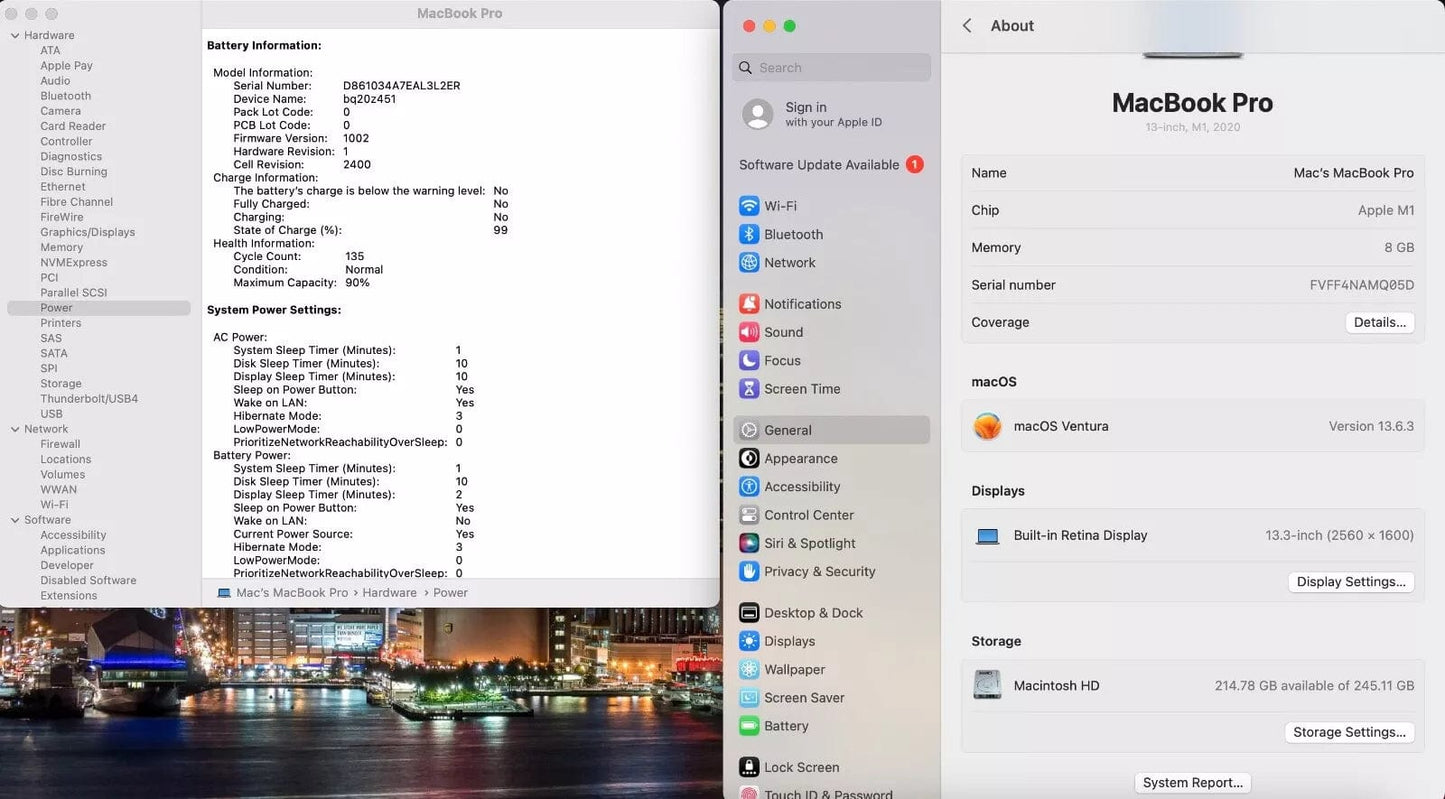Select Storage in Hardware list

(61, 384)
